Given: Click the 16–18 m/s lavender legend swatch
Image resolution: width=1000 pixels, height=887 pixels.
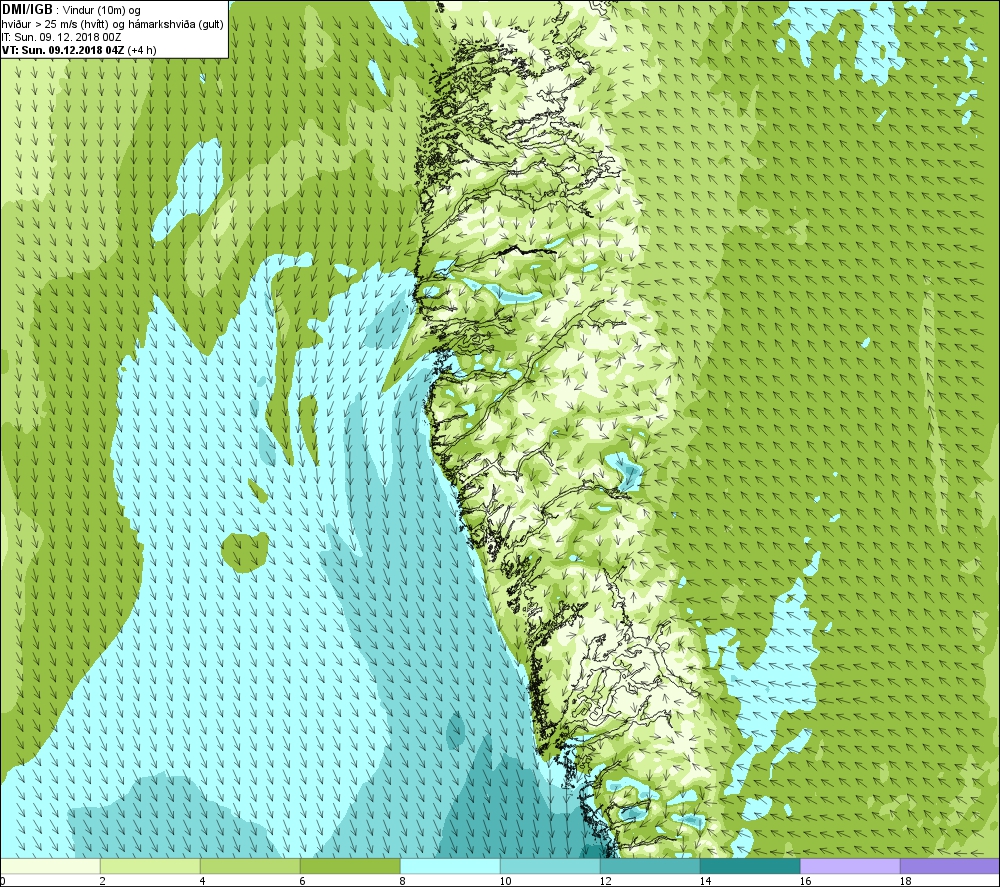Looking at the screenshot, I should [x=850, y=866].
